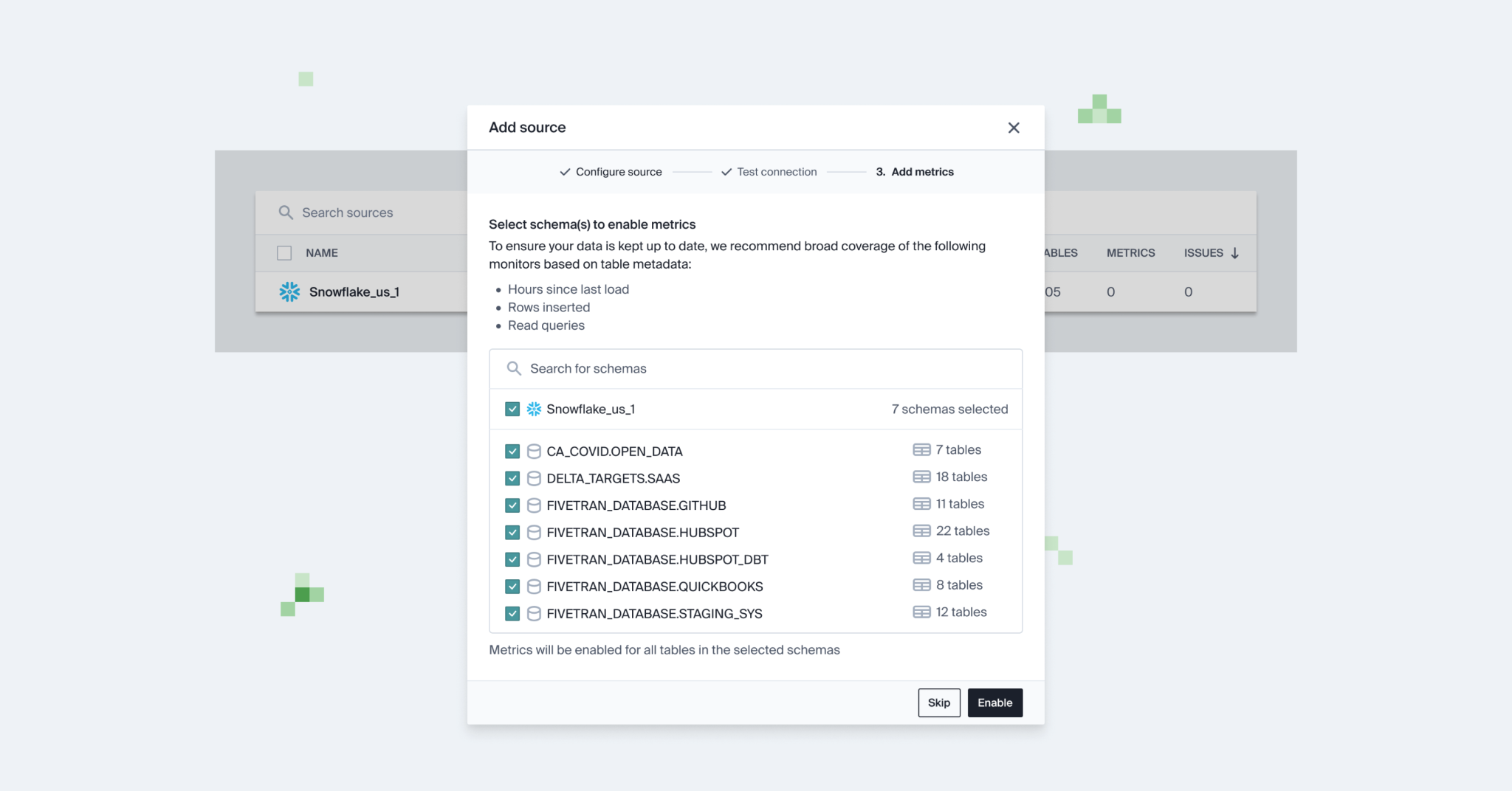This screenshot has width=1512, height=791.
Task: Go to the Test connection step
Action: click(x=777, y=171)
